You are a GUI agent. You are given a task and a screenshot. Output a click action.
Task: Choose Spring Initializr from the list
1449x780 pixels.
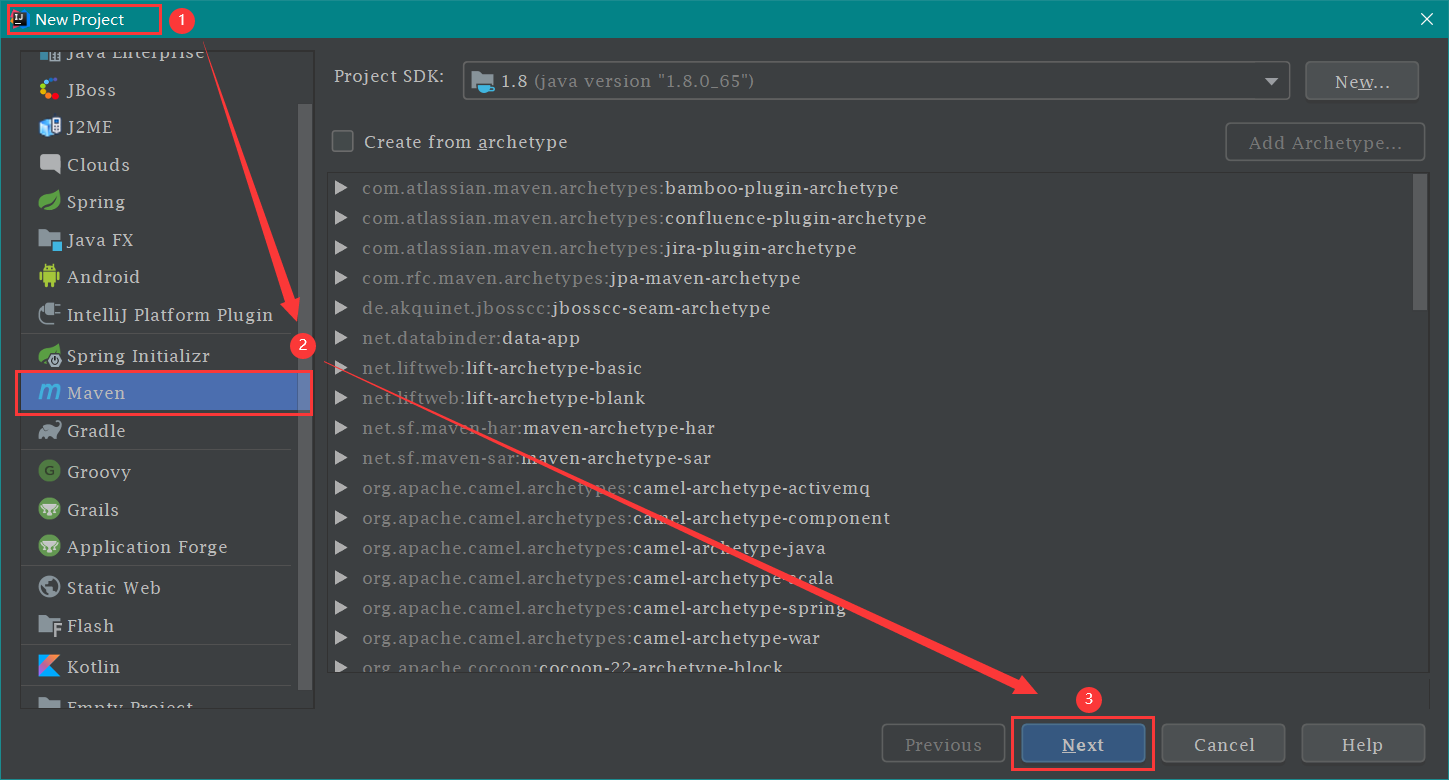click(x=138, y=356)
